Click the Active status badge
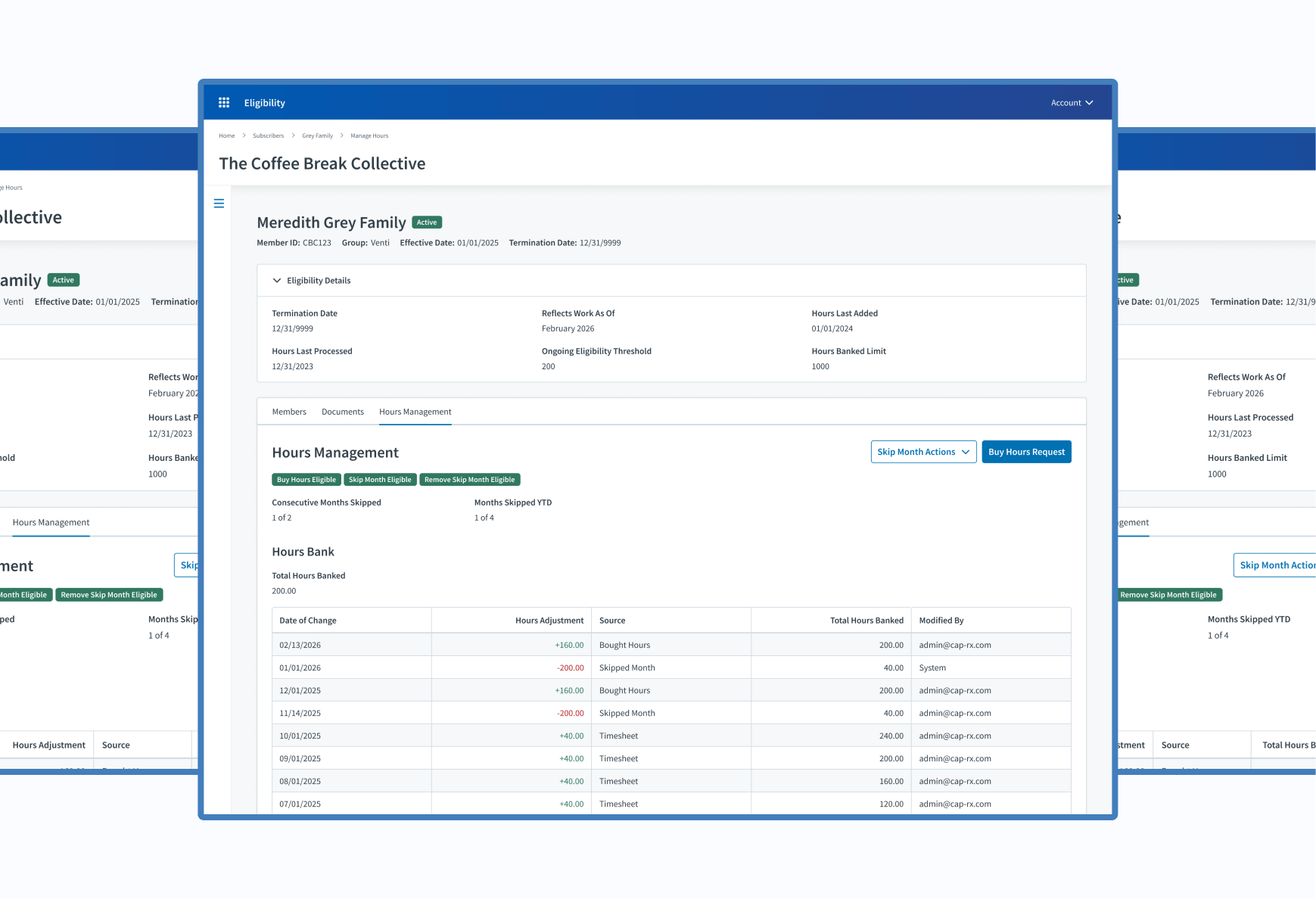 [427, 222]
